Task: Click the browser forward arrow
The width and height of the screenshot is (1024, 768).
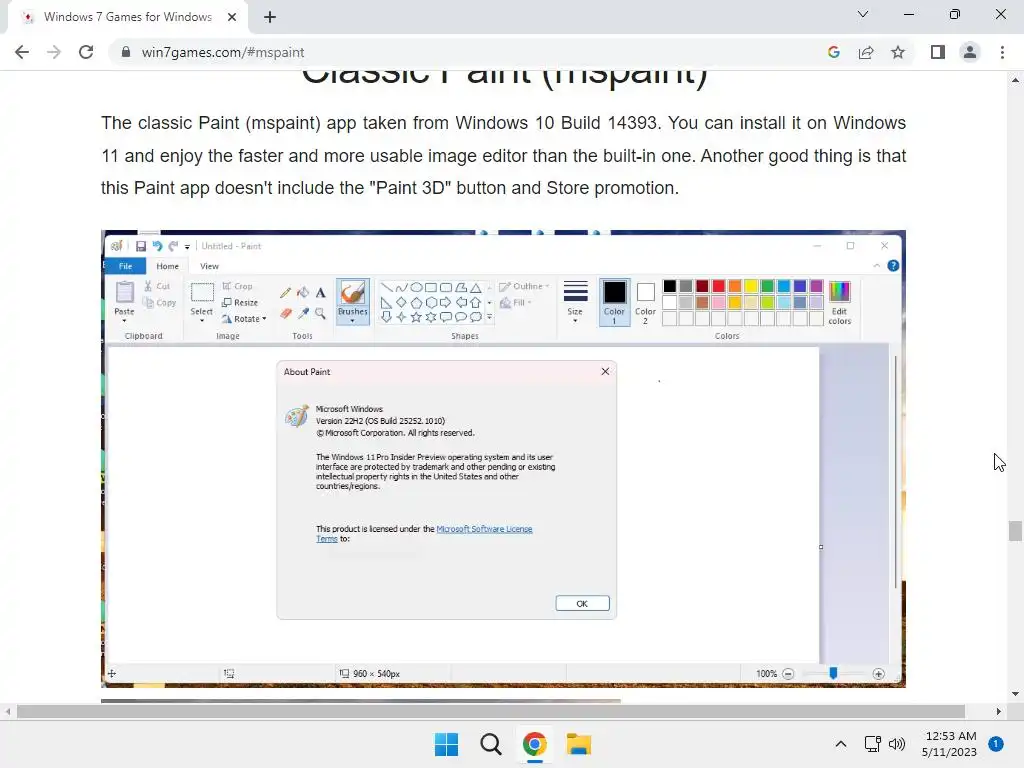Action: (54, 52)
